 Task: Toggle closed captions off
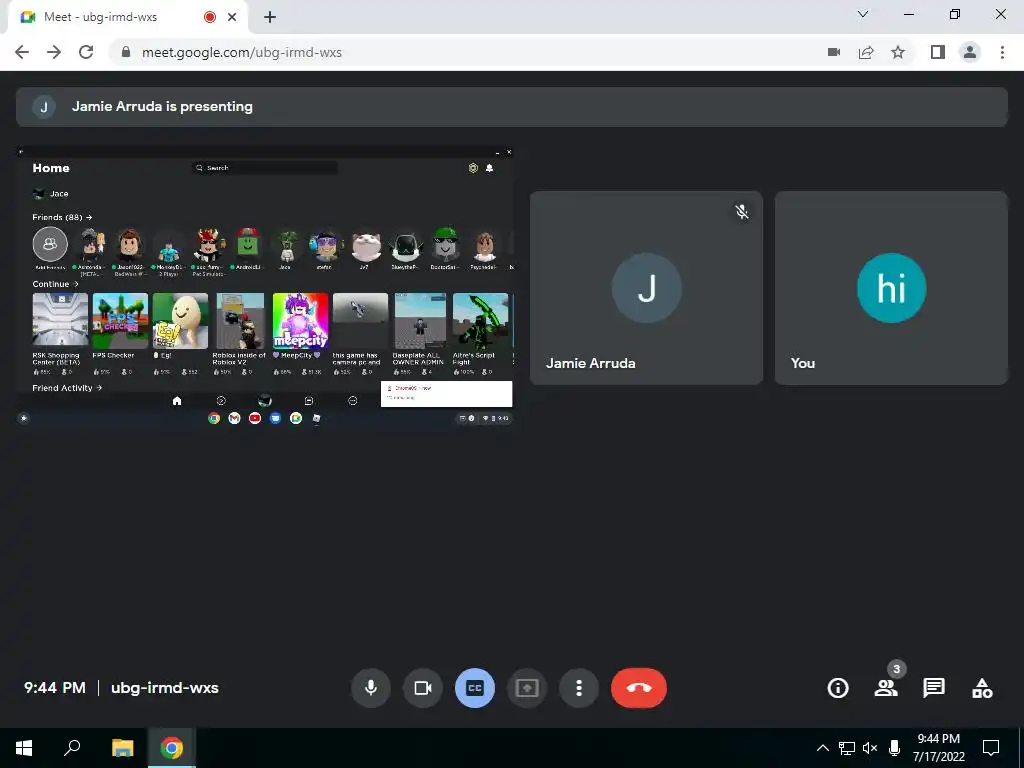[x=475, y=688]
